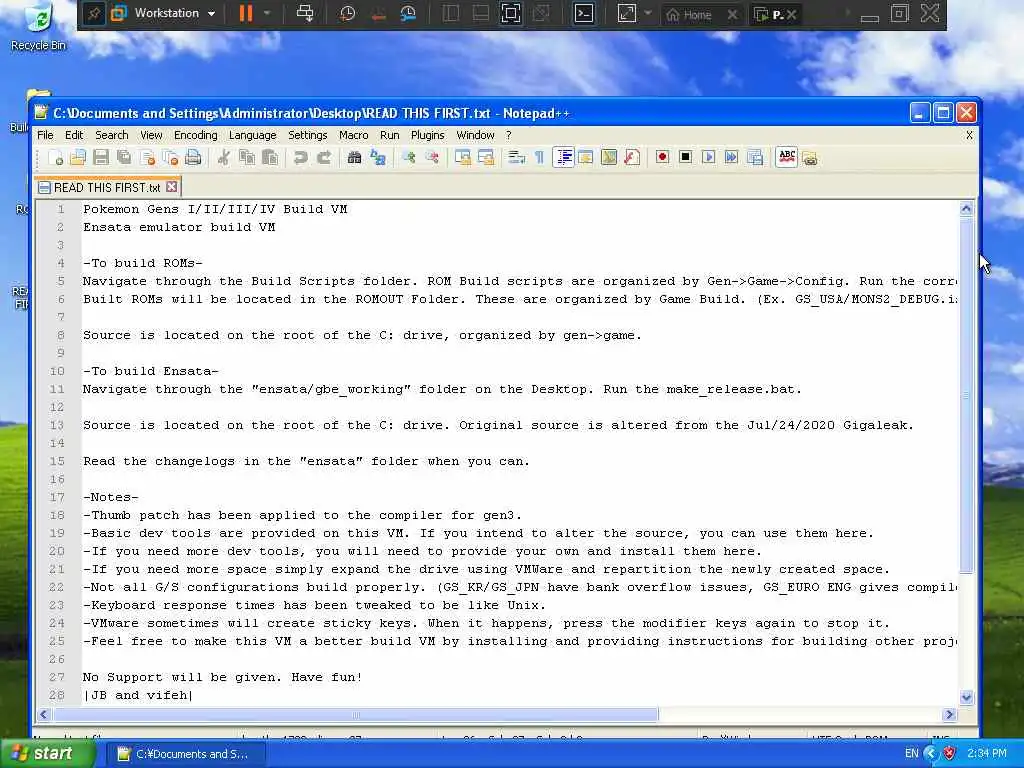This screenshot has height=768, width=1024.
Task: Play back the recorded macro
Action: pos(709,157)
